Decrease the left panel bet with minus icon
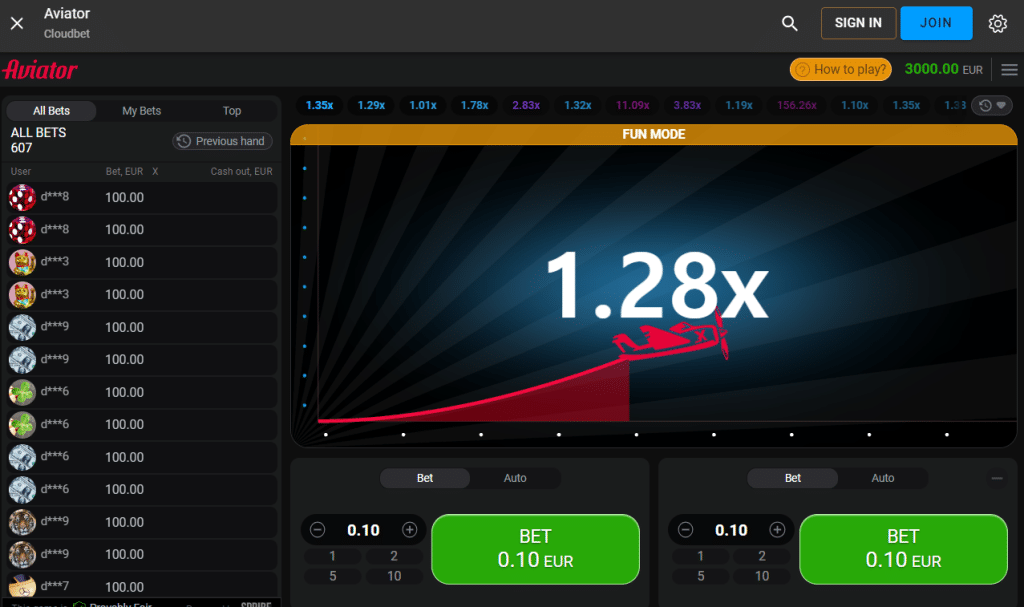This screenshot has width=1024, height=607. coord(317,530)
